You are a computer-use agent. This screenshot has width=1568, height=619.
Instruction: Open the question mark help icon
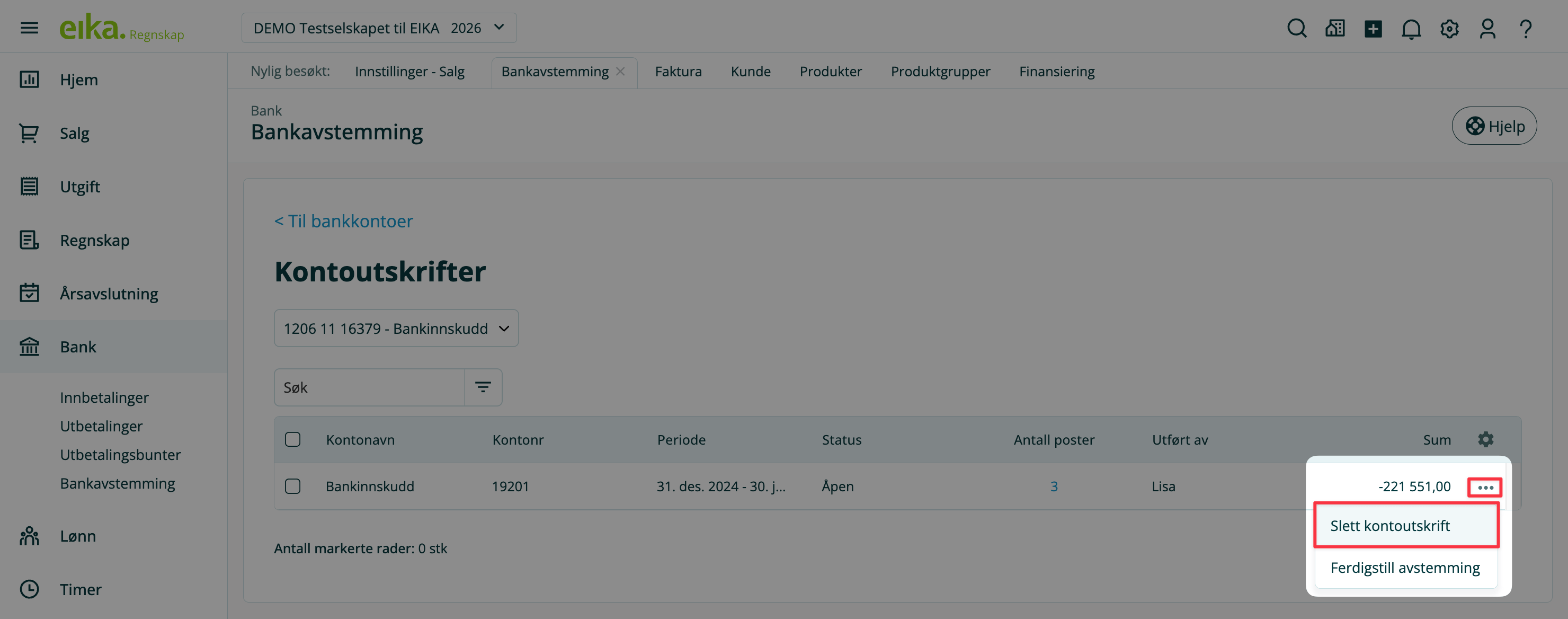tap(1526, 29)
